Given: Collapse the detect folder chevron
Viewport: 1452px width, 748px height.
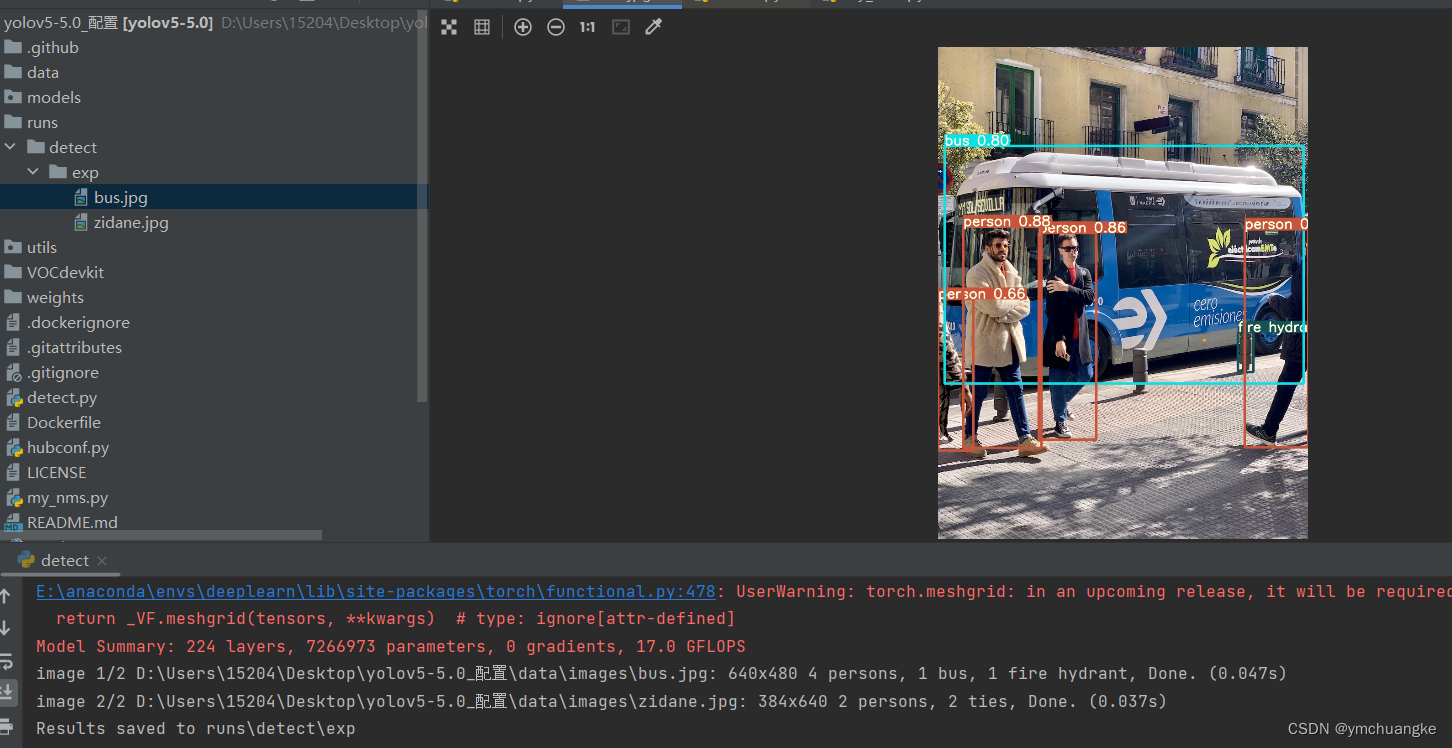Looking at the screenshot, I should (x=11, y=147).
